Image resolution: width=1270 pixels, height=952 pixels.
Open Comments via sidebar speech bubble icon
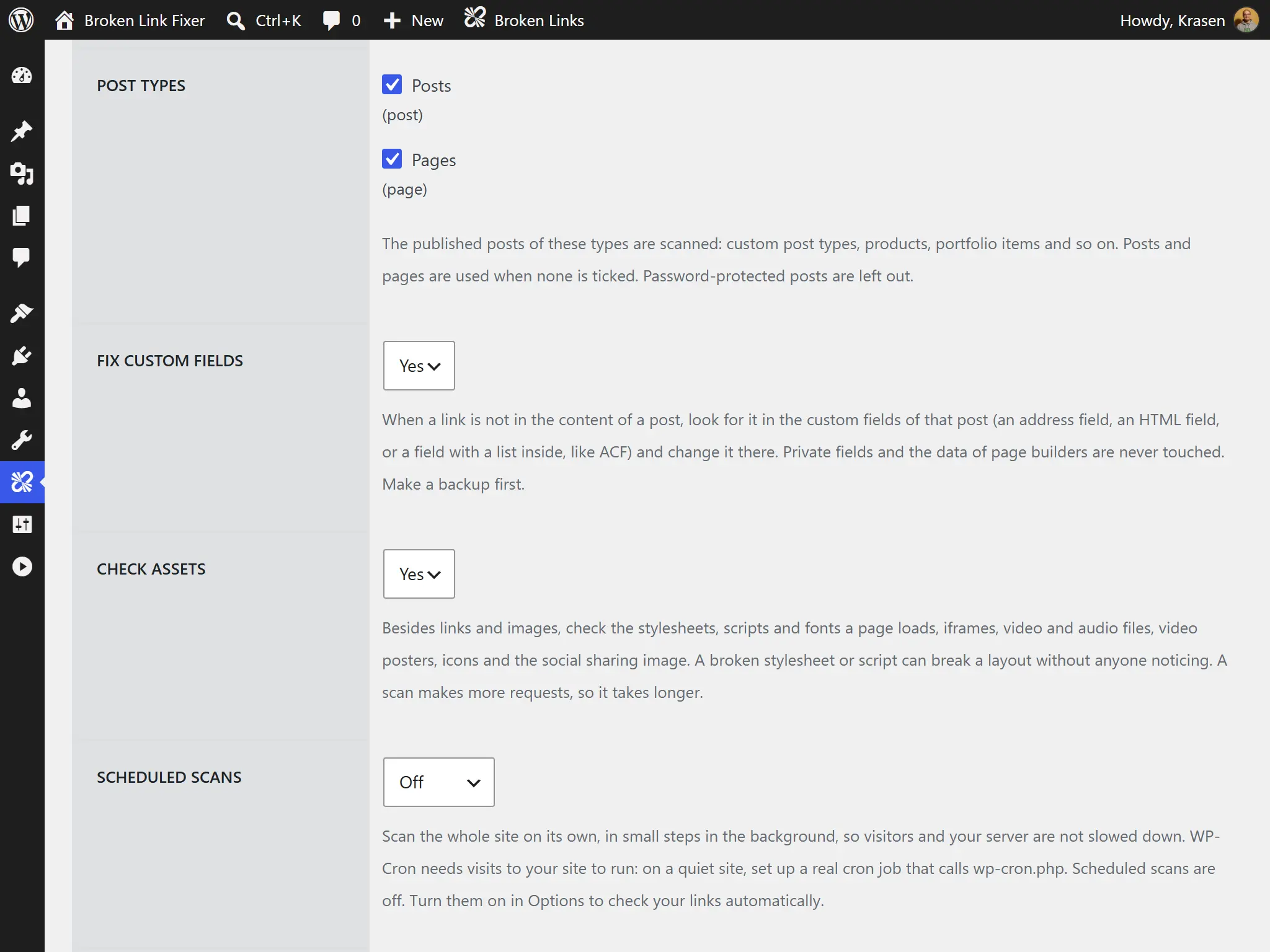point(22,257)
